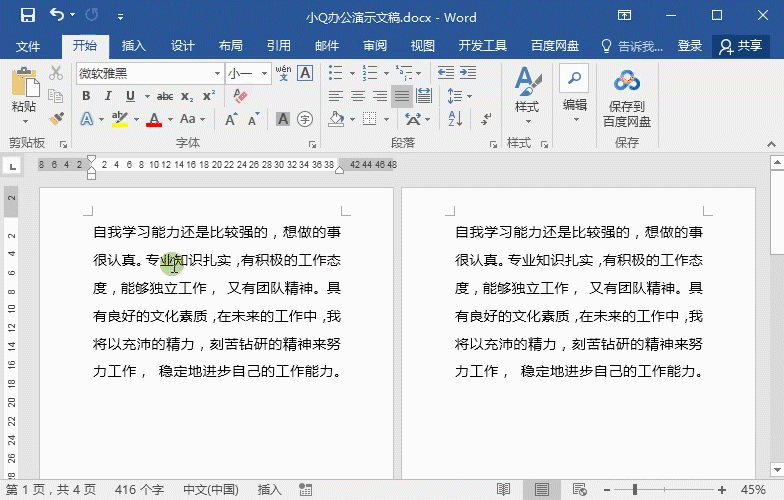Toggle italic formatting
Screen dimensions: 784x500
108,96
